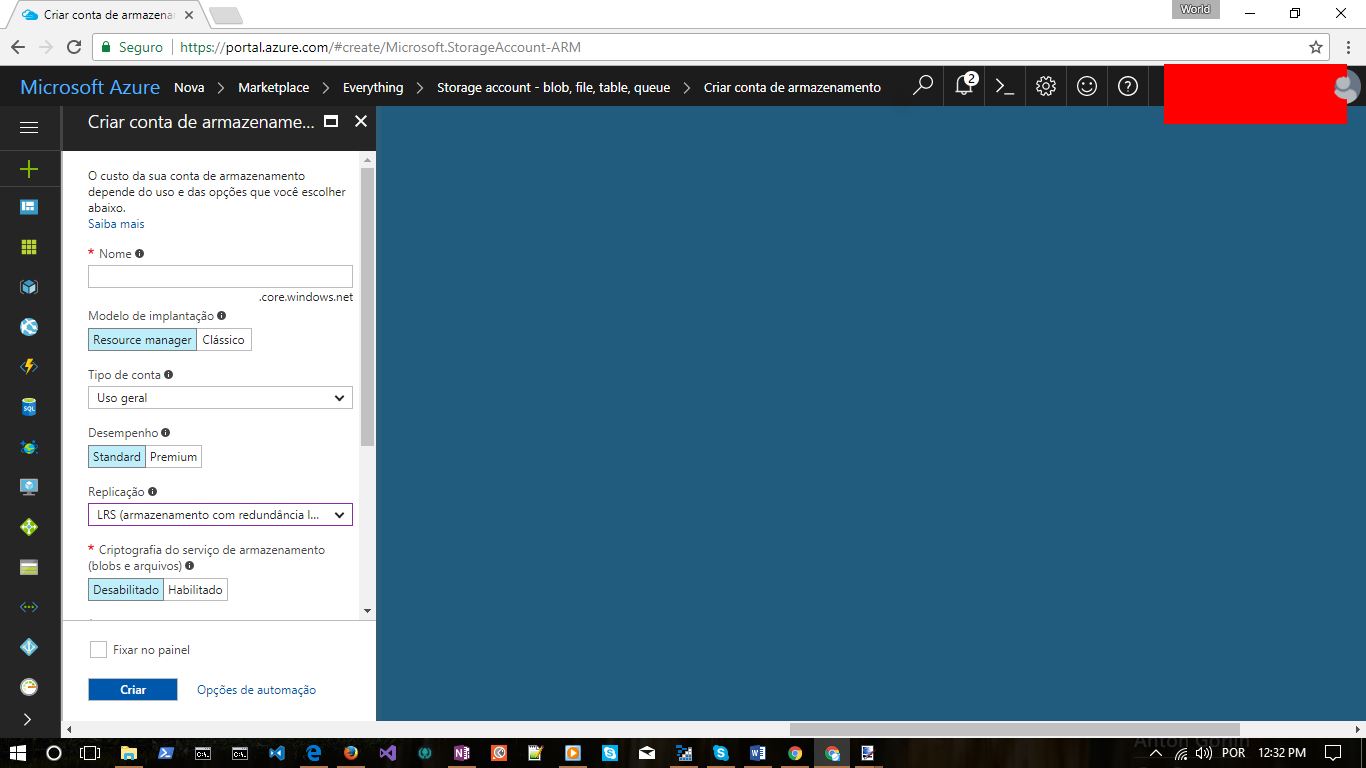Screen dimensions: 1366x768
Task: Open the Tipo de conta dropdown
Action: [220, 398]
